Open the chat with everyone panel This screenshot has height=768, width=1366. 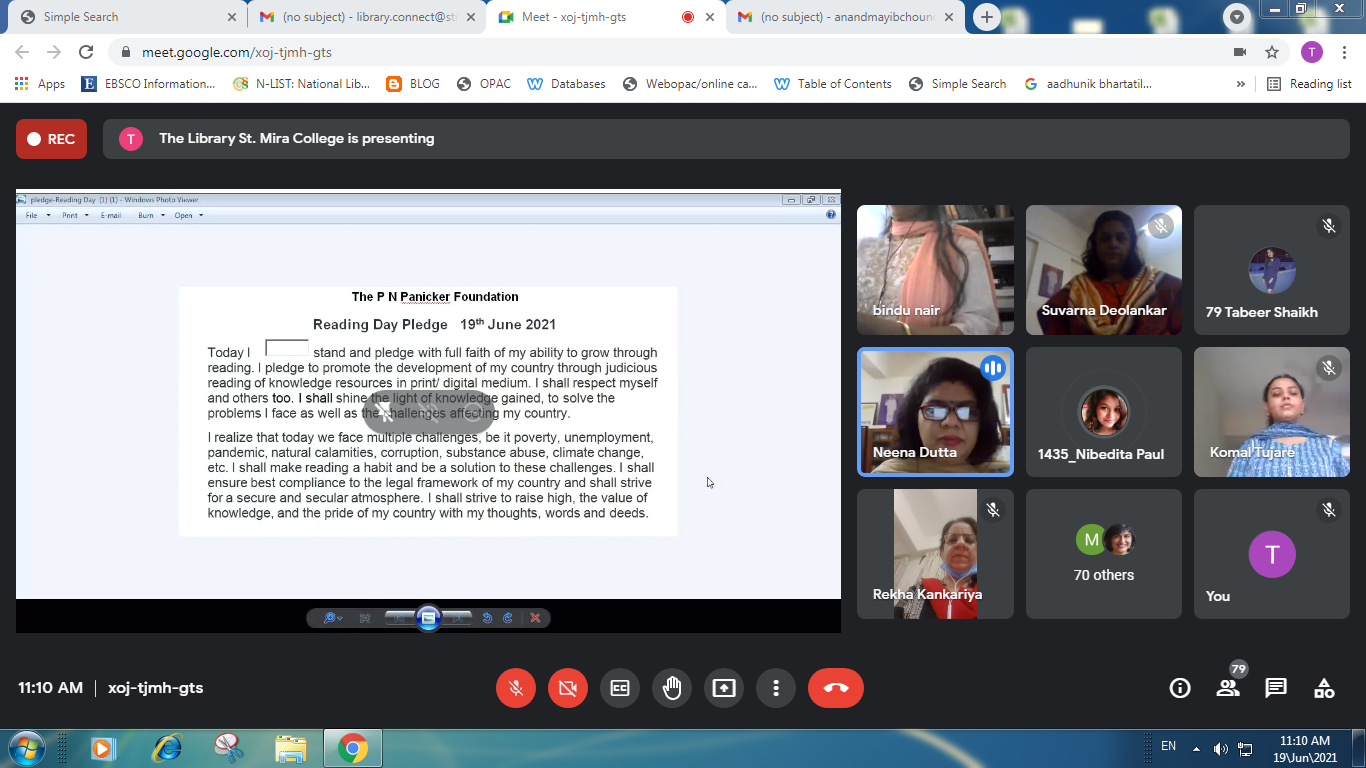(x=1276, y=688)
